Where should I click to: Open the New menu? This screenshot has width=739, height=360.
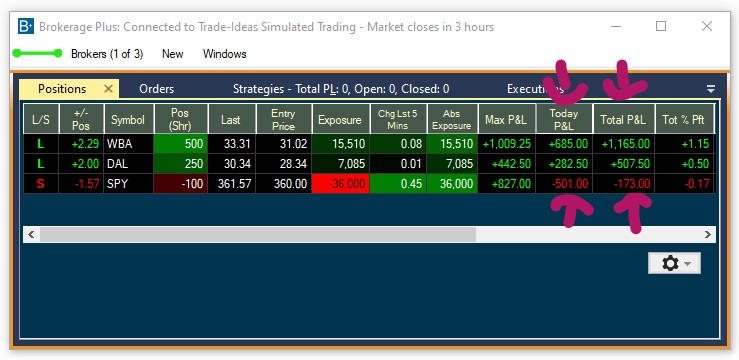click(172, 54)
